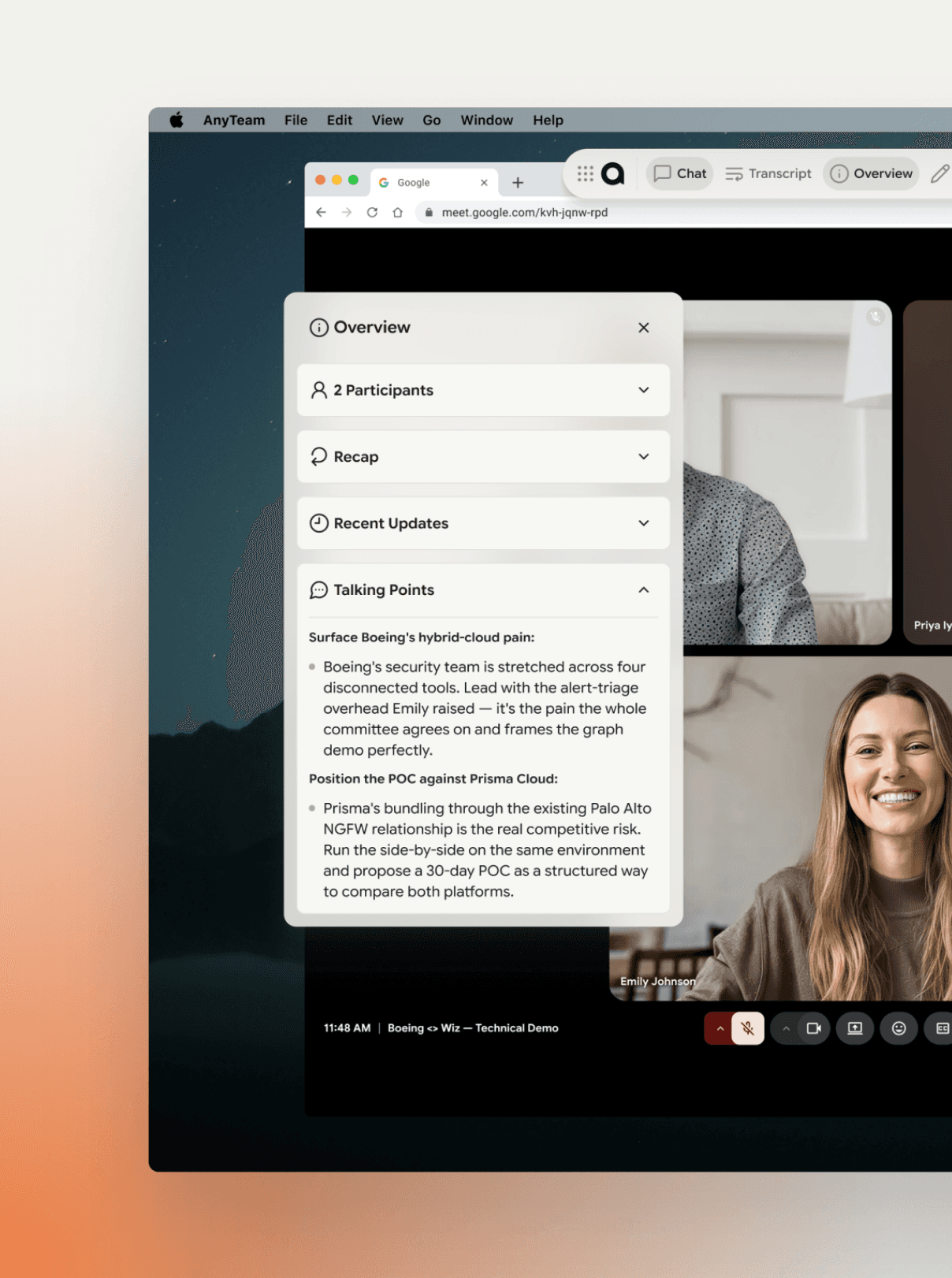Click the man's video tile with muted mic
952x1278 pixels.
[787, 473]
